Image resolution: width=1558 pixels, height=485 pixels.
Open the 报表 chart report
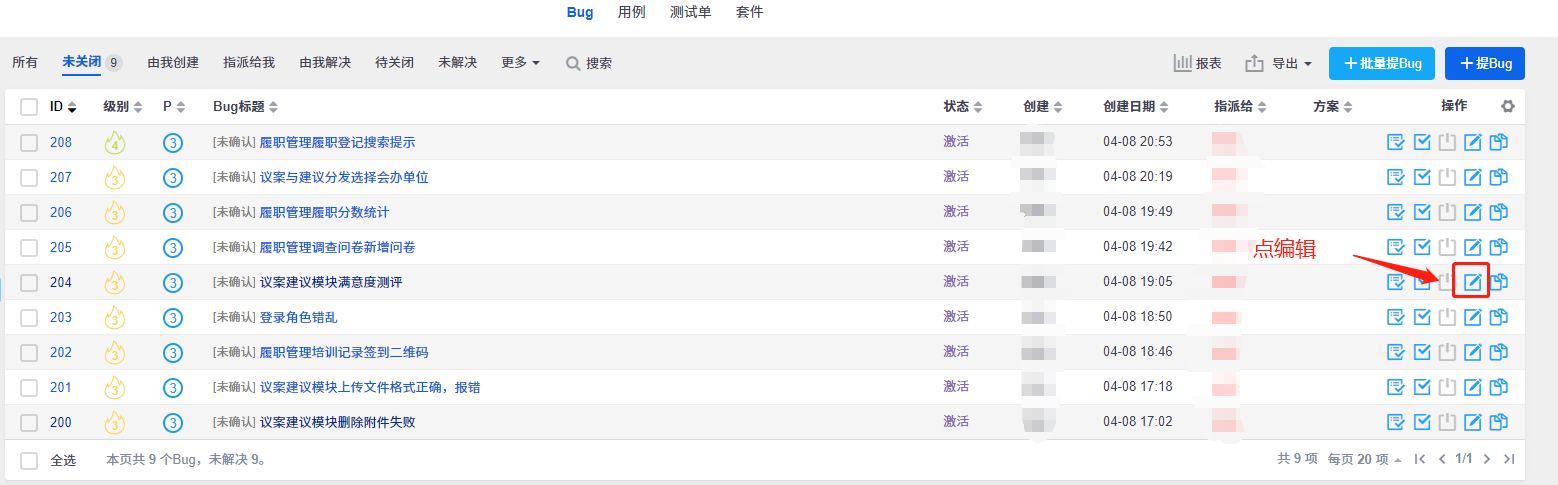[x=1198, y=63]
